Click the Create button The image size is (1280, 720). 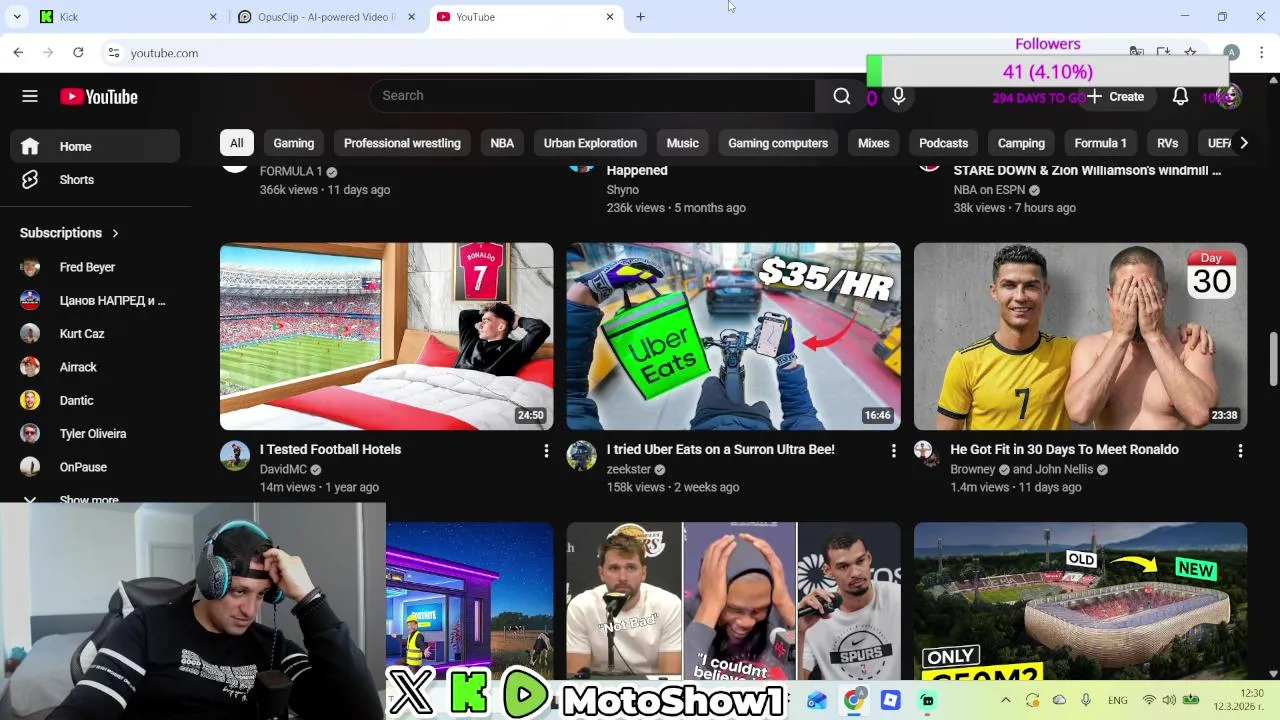point(1115,97)
